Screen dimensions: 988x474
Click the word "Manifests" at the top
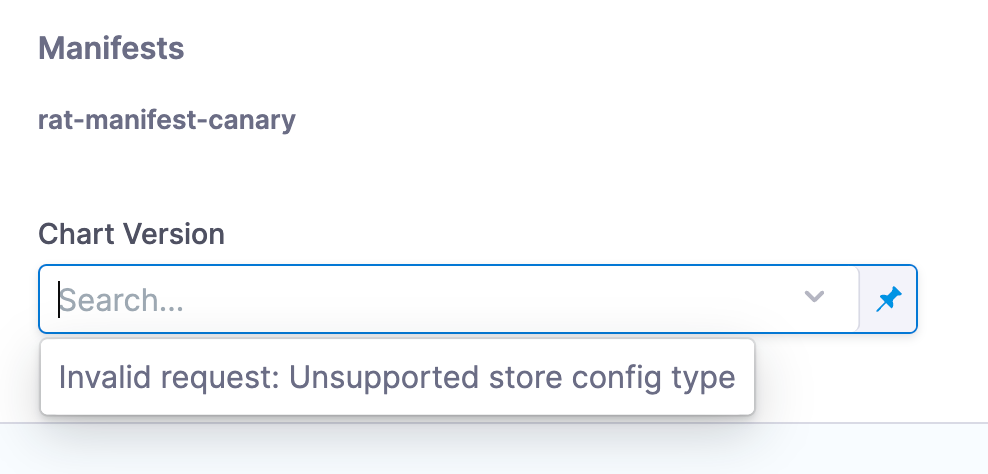click(111, 47)
